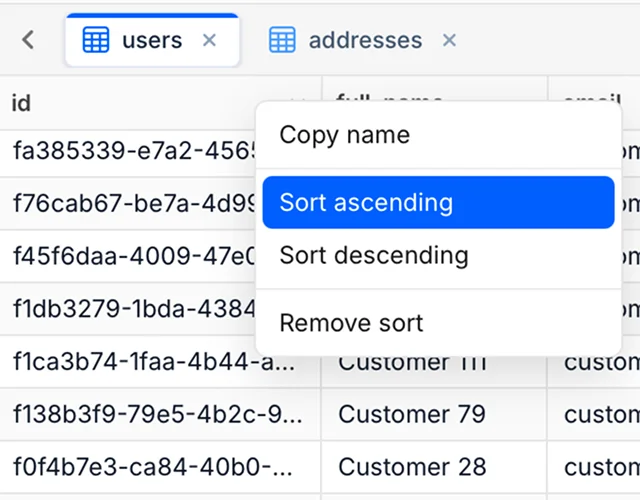Click the addresses table grid icon
This screenshot has width=640, height=500.
[x=282, y=40]
